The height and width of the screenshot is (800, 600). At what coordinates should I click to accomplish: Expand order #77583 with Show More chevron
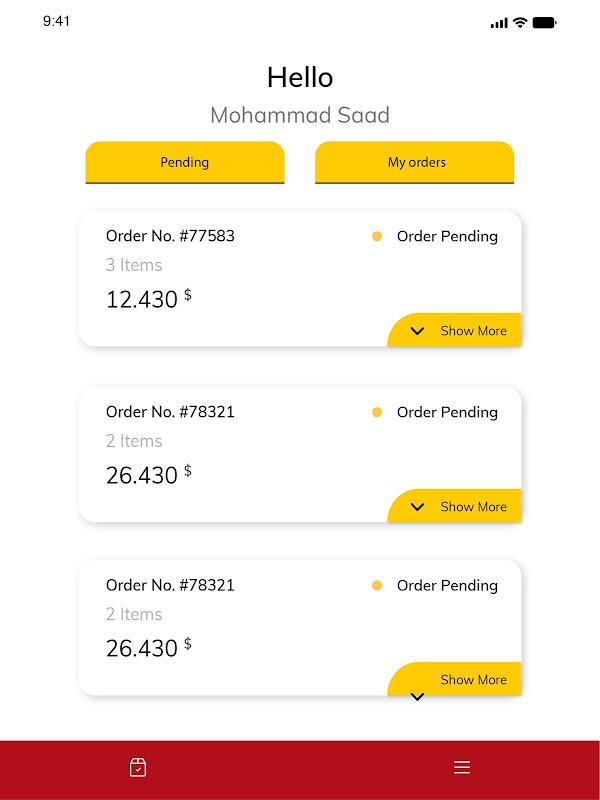tap(418, 331)
